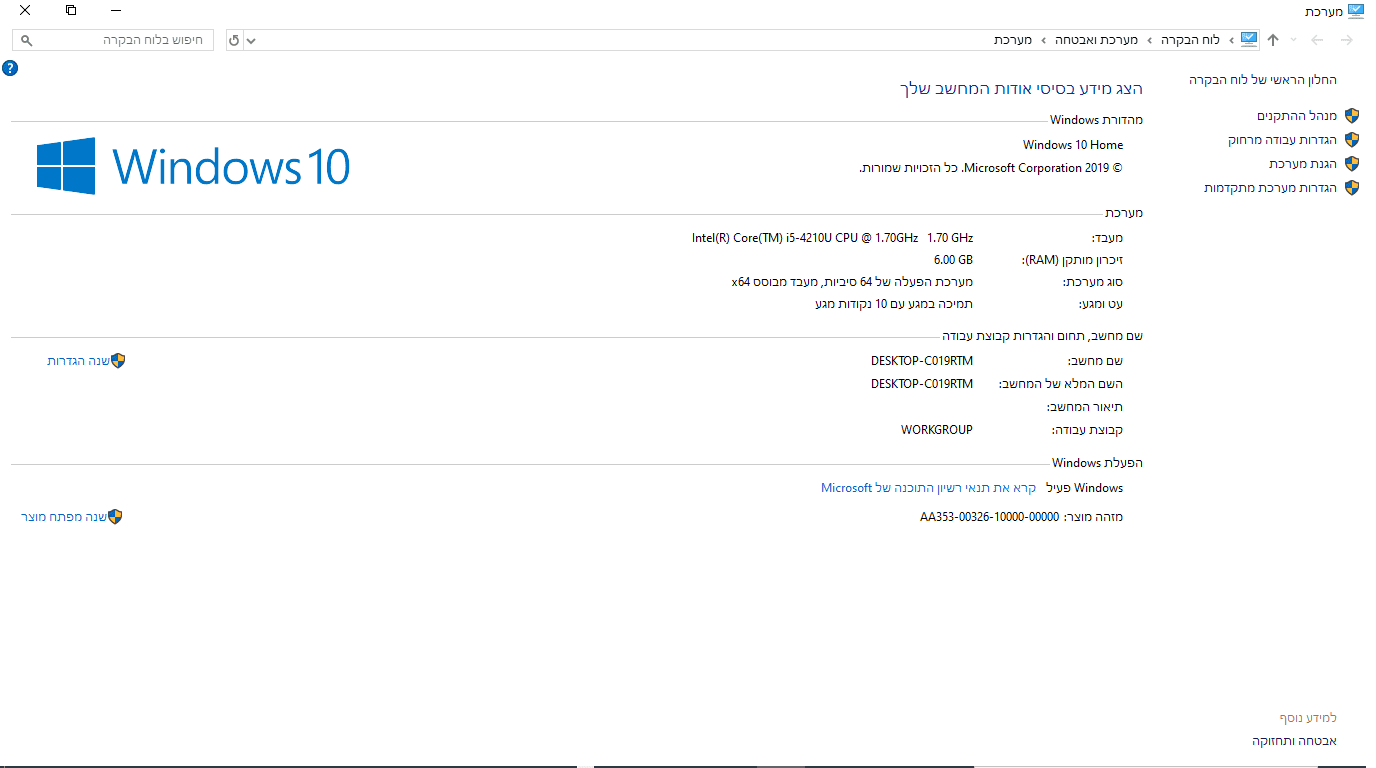Click the '6.00 GB' installed RAM value
This screenshot has width=1376, height=768.
(953, 260)
